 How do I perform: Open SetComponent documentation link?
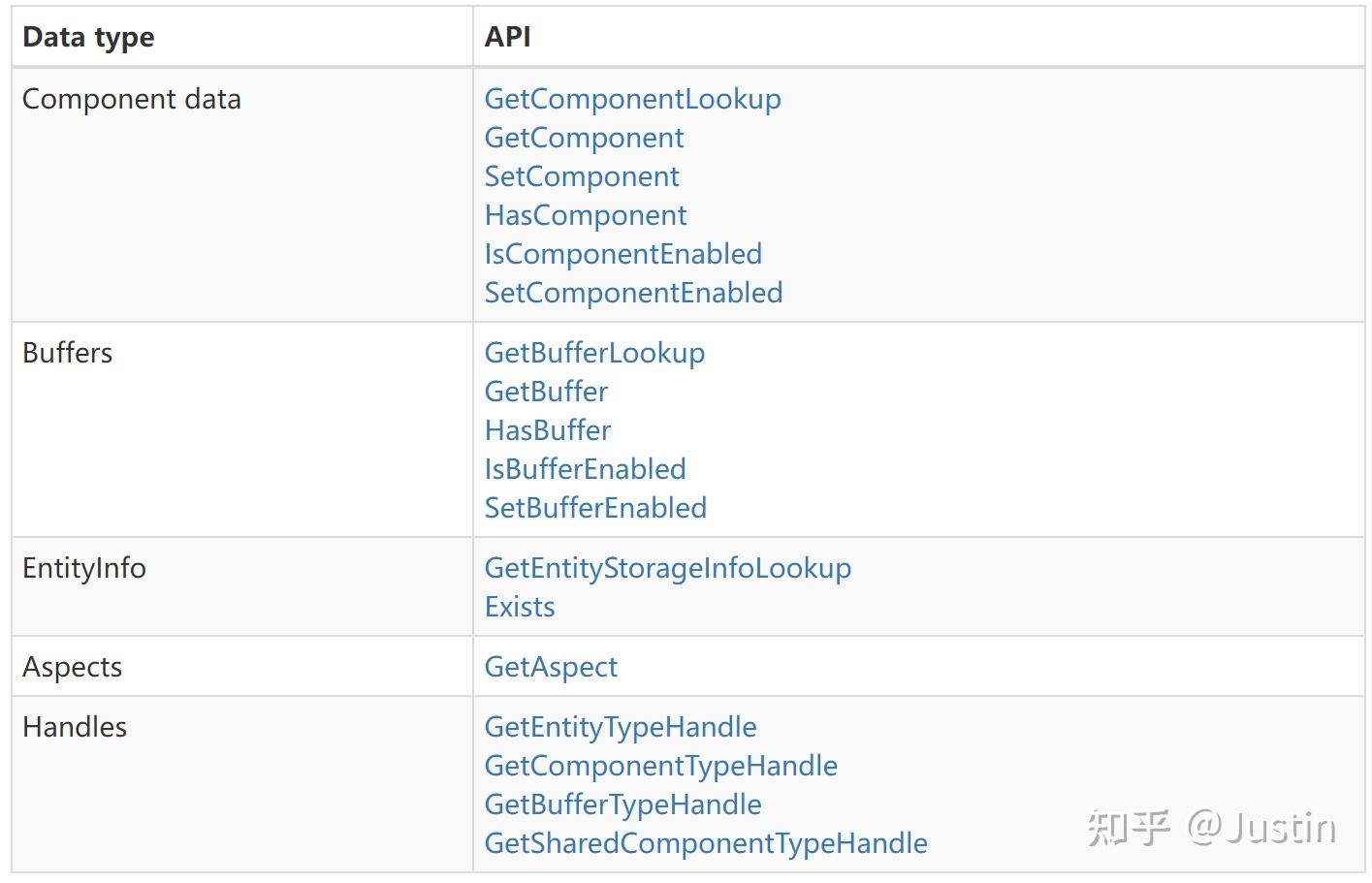click(x=582, y=176)
